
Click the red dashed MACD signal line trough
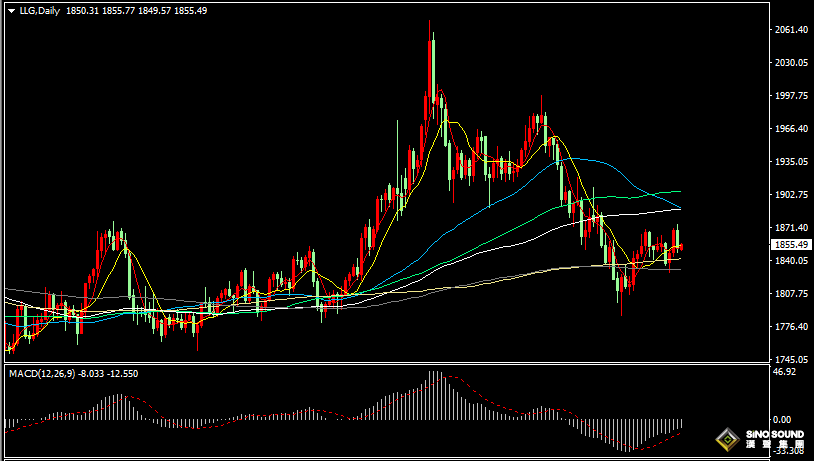point(634,449)
